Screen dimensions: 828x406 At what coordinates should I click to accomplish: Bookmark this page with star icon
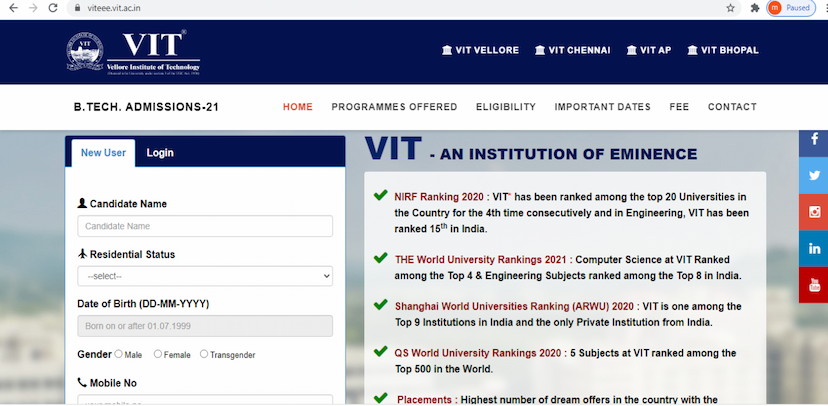[x=731, y=7]
